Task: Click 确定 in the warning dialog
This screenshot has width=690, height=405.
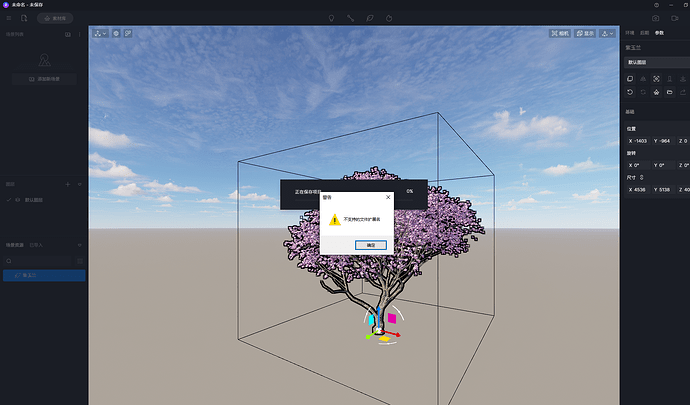Action: pos(370,244)
